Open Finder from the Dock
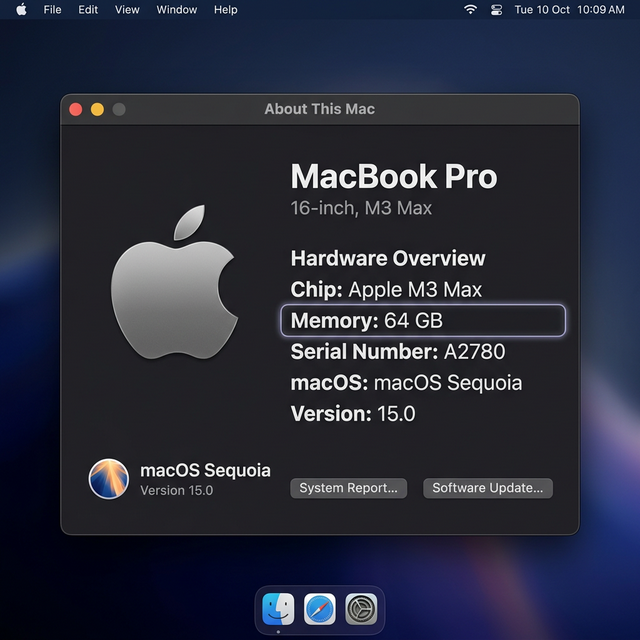The height and width of the screenshot is (640, 640). coord(278,609)
